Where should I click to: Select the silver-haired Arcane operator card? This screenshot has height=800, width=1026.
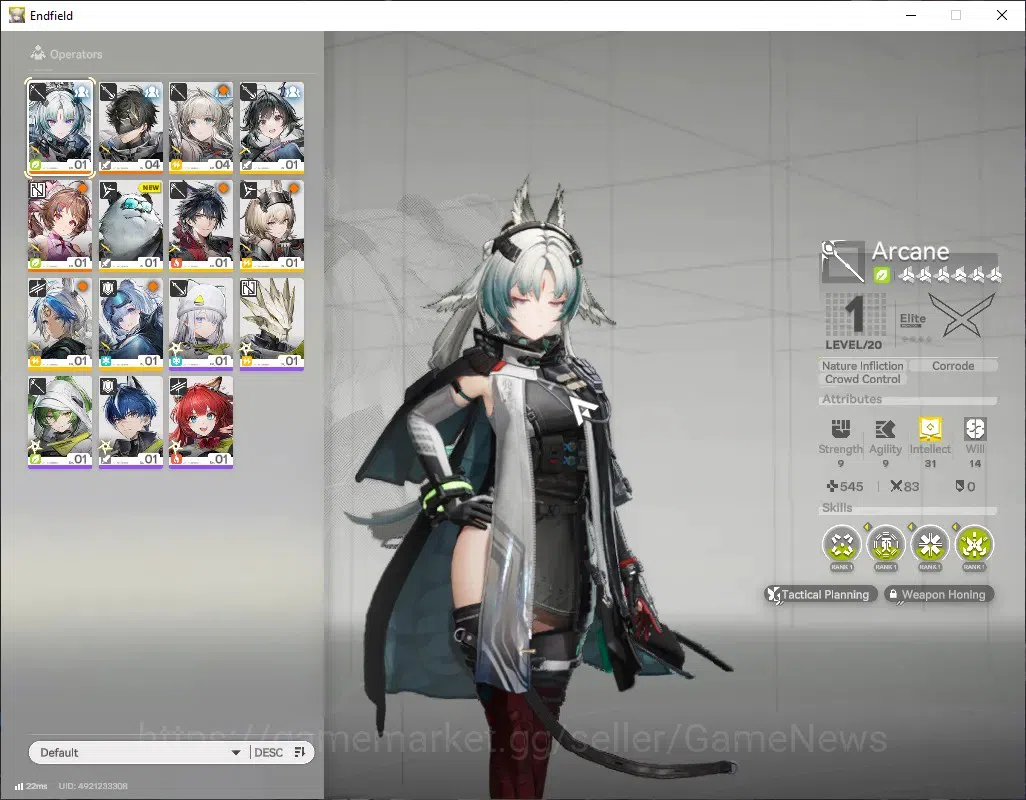(x=60, y=128)
